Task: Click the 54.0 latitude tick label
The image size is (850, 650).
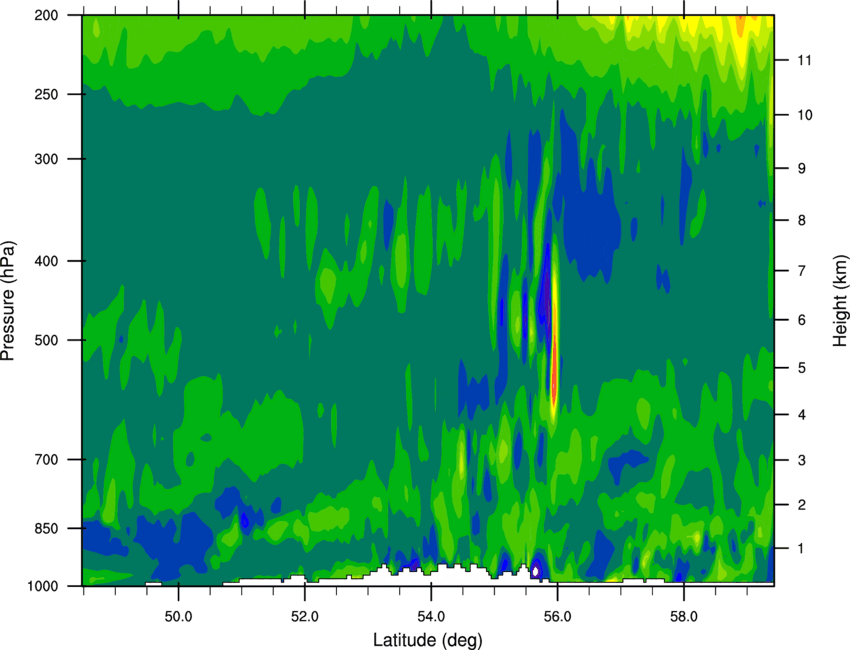Action: (431, 616)
